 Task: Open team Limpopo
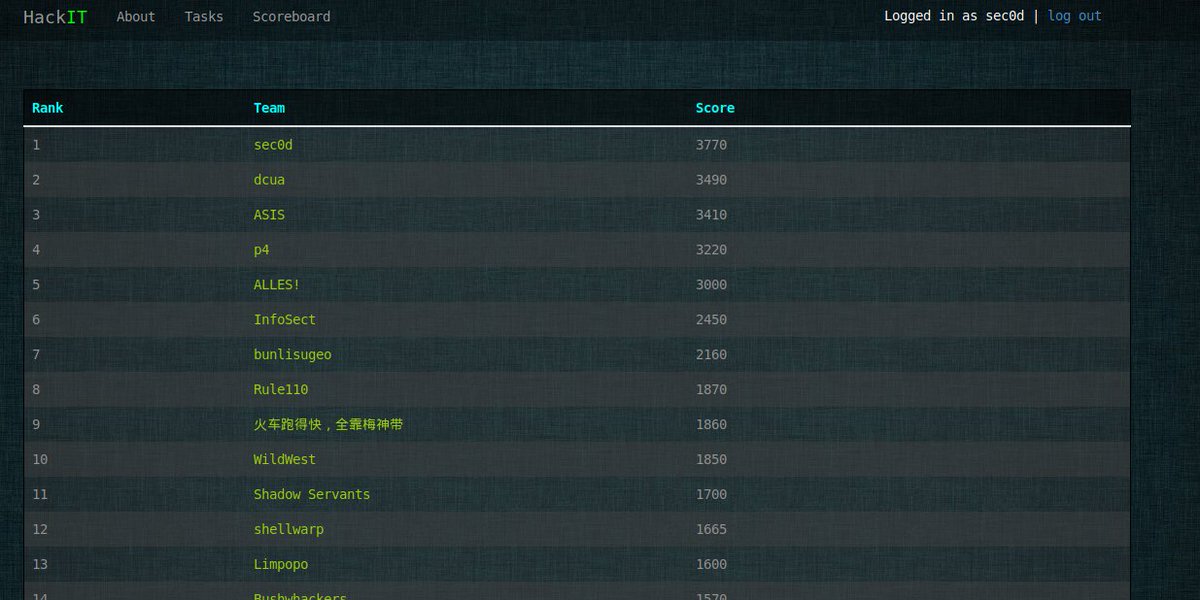tap(281, 565)
